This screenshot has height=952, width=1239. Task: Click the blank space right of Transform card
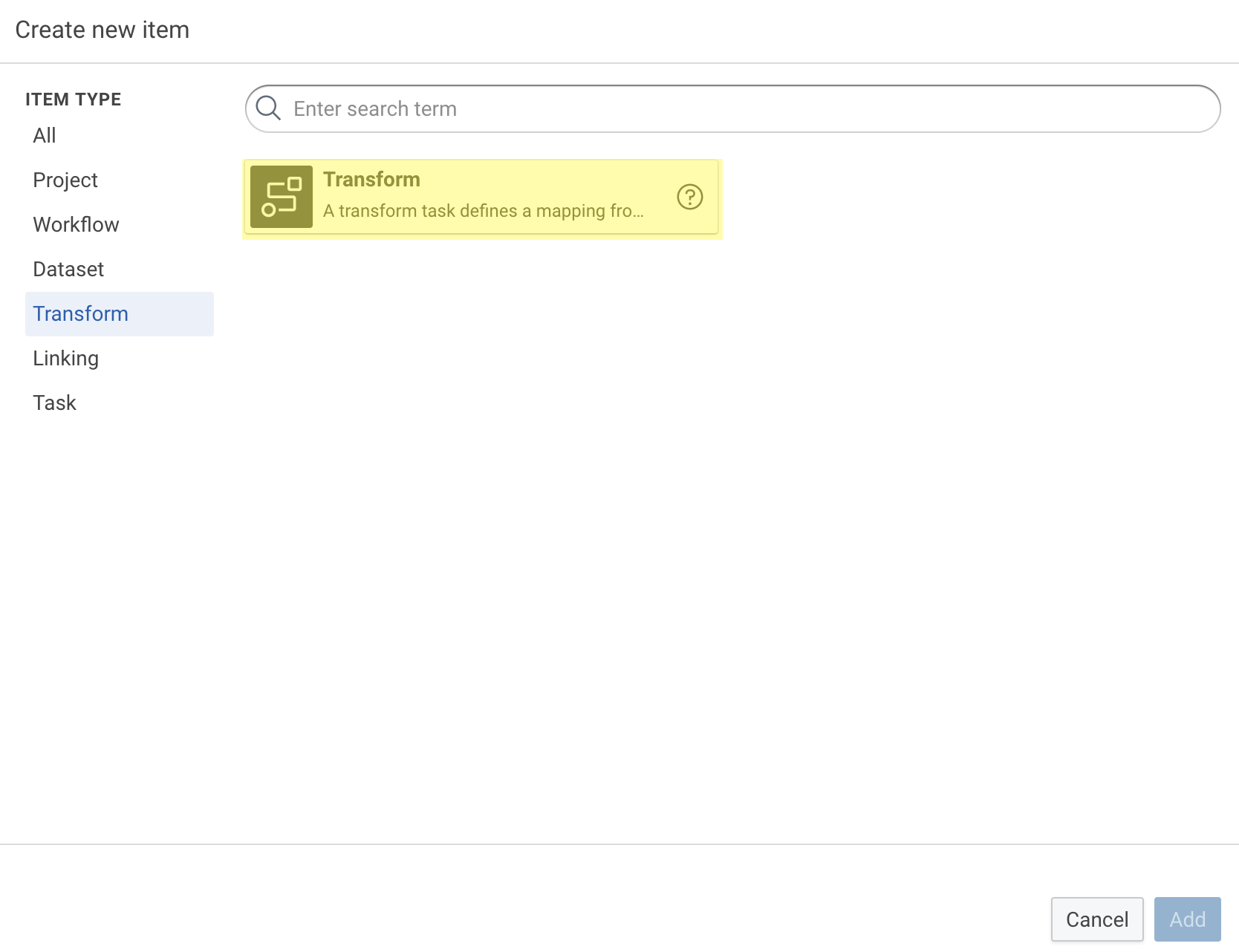click(966, 198)
